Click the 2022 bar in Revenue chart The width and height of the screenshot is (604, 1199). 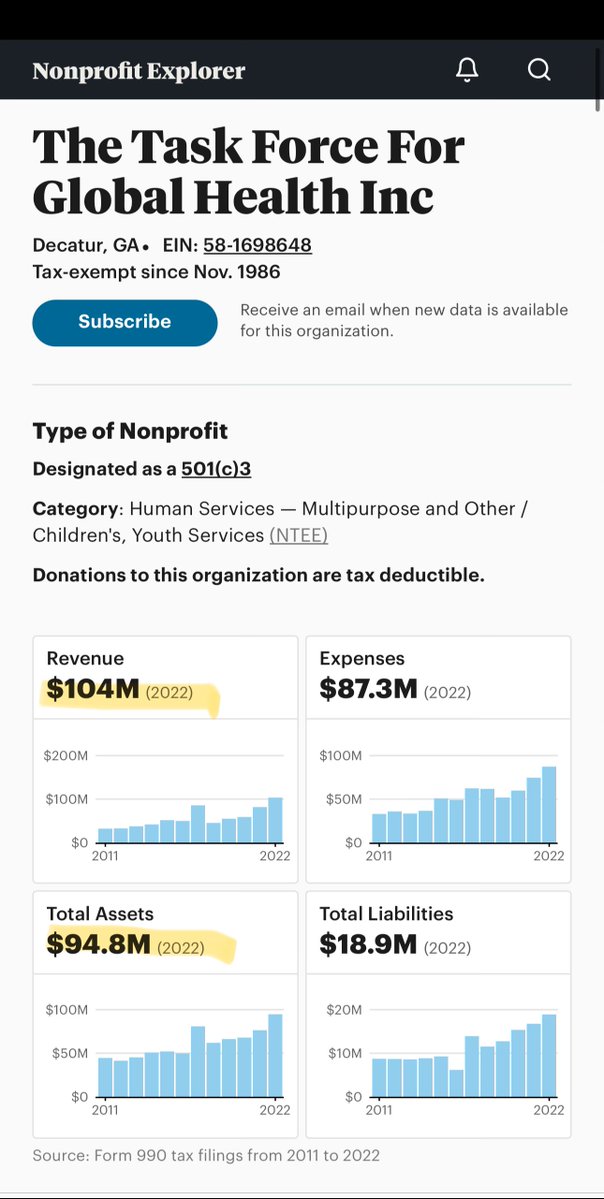(x=275, y=820)
